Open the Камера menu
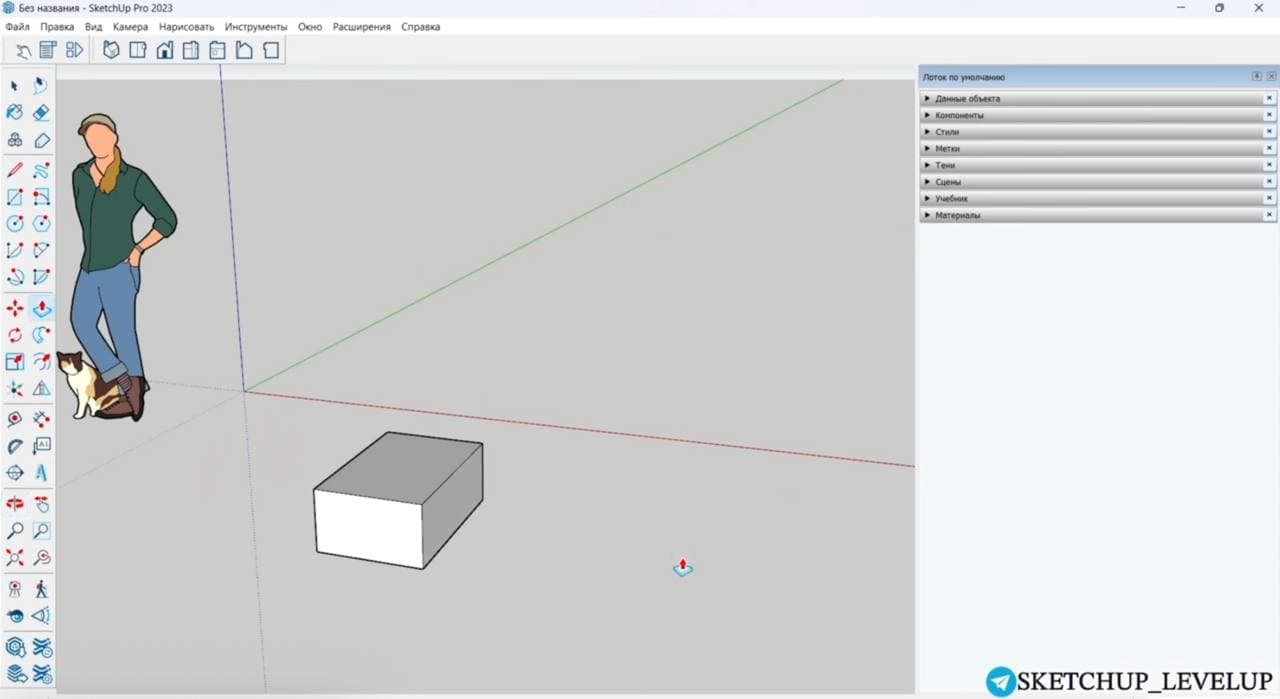The image size is (1280, 699). coord(130,27)
